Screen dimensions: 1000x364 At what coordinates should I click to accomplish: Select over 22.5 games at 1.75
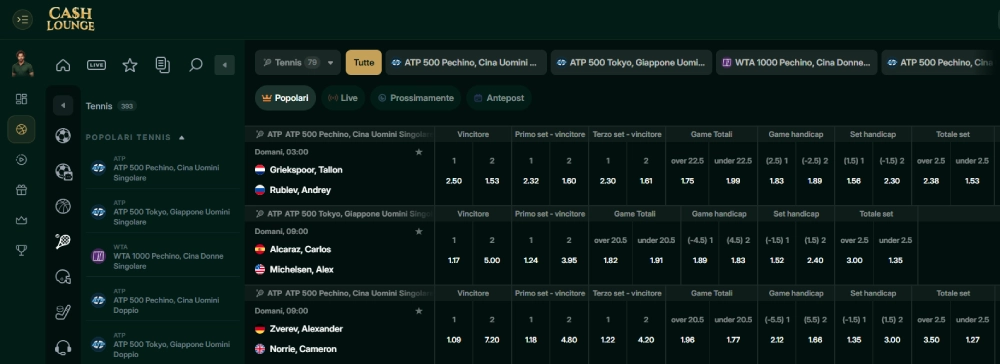coord(688,173)
